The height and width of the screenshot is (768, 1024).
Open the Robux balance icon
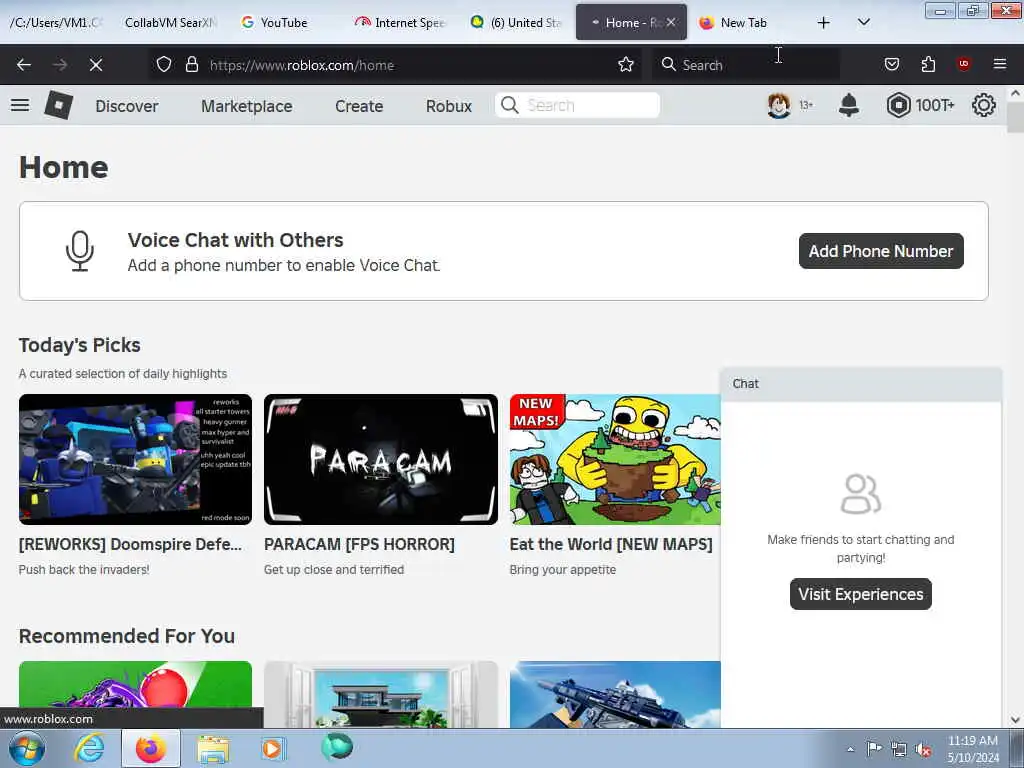click(899, 105)
